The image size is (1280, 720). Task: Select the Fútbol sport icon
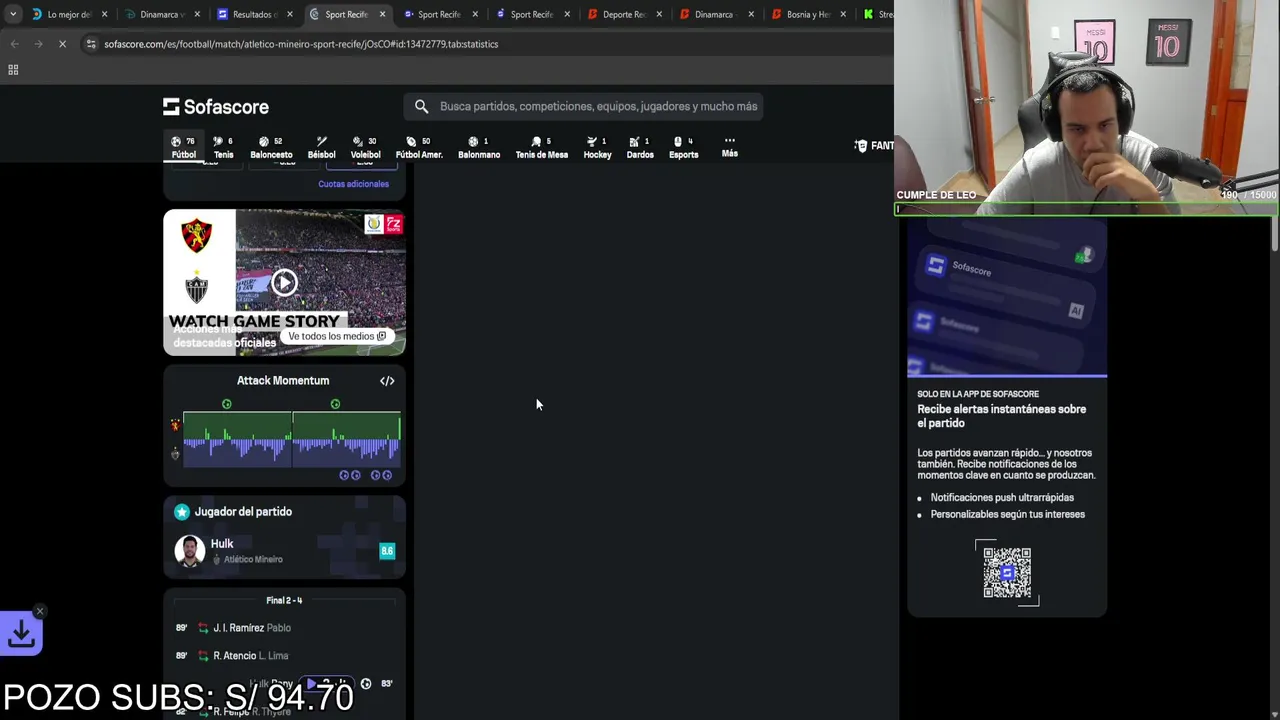coord(184,147)
